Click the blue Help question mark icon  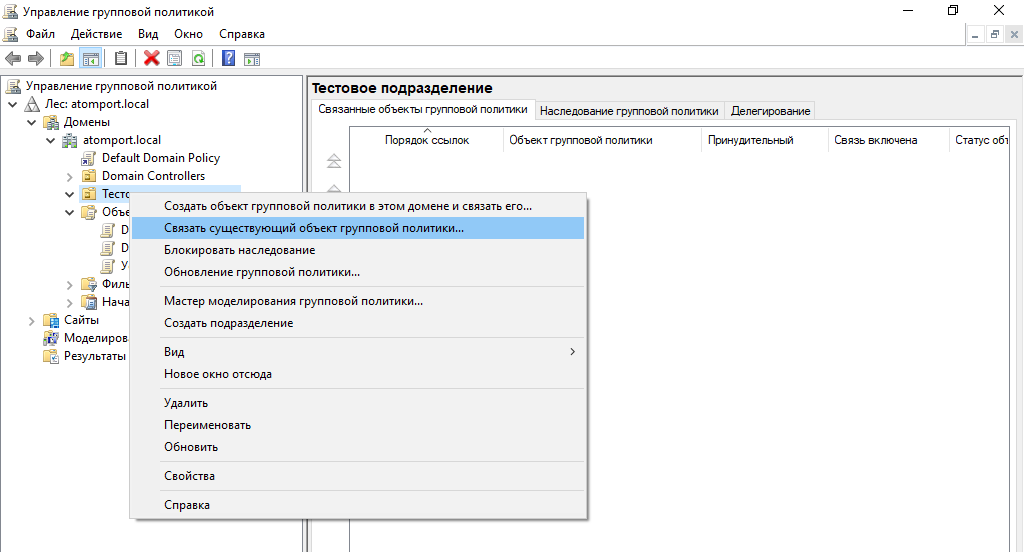tap(229, 58)
